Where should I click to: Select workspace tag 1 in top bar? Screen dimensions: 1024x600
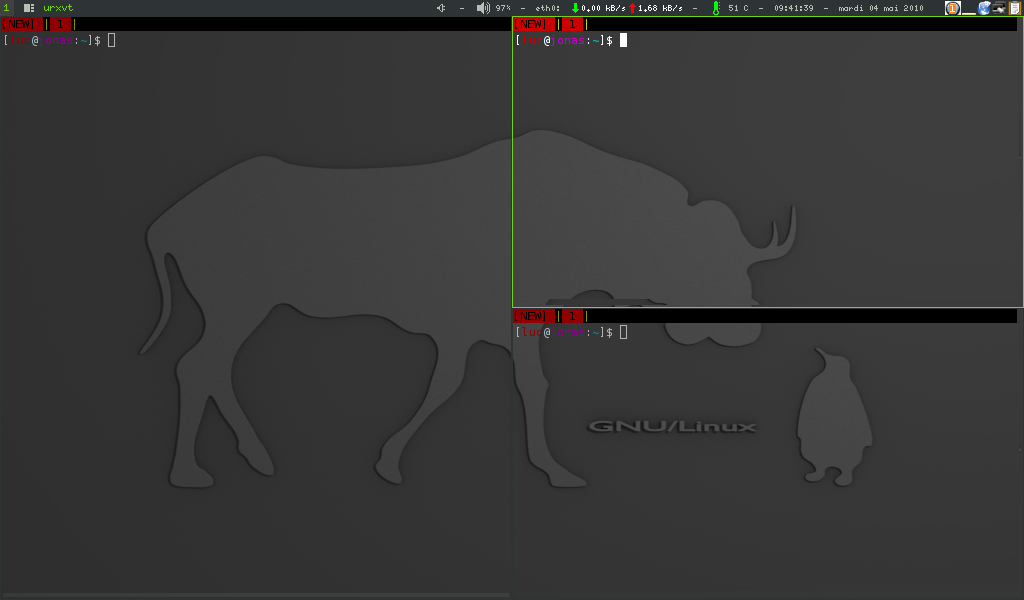pos(6,8)
